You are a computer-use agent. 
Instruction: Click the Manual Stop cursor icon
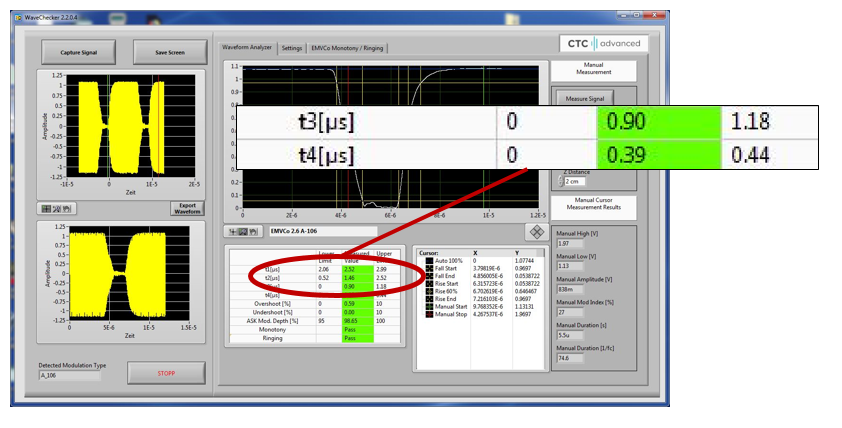tap(429, 314)
